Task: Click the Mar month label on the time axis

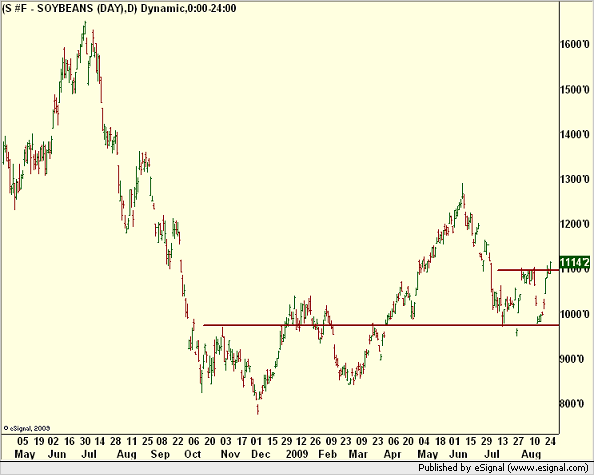Action: click(358, 454)
